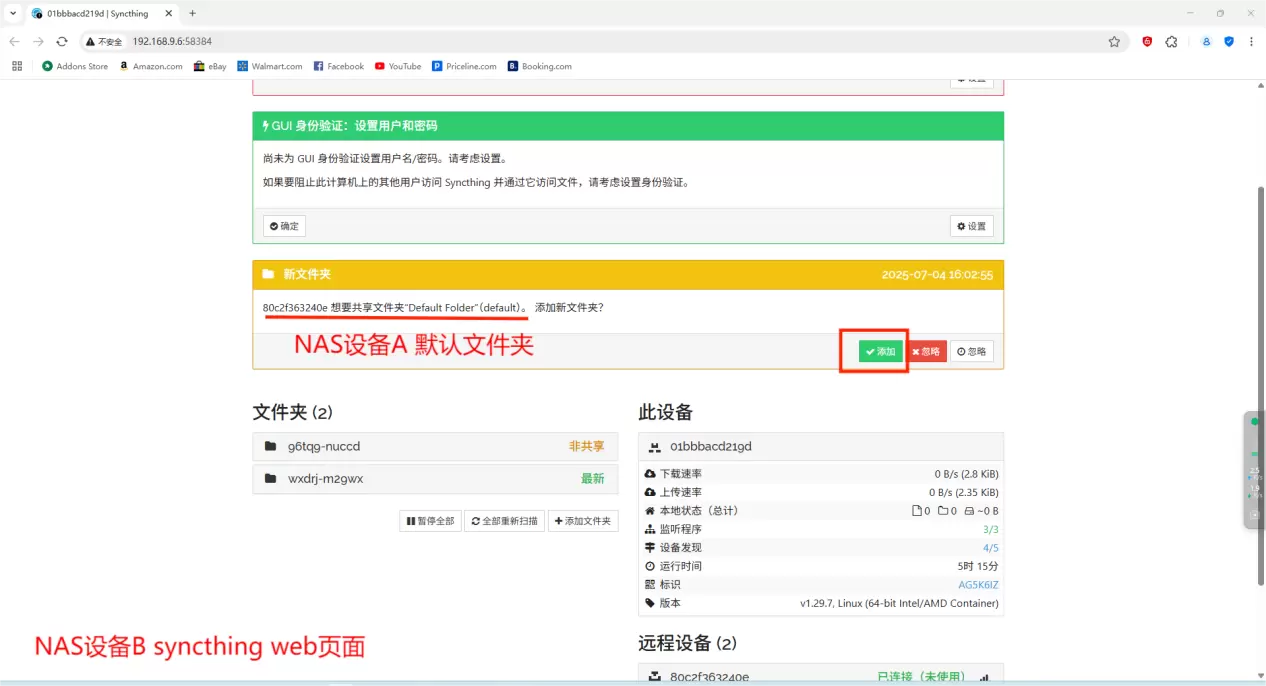The width and height of the screenshot is (1266, 686).
Task: Expand this device 01bbbacd219d panel
Action: (x=820, y=447)
